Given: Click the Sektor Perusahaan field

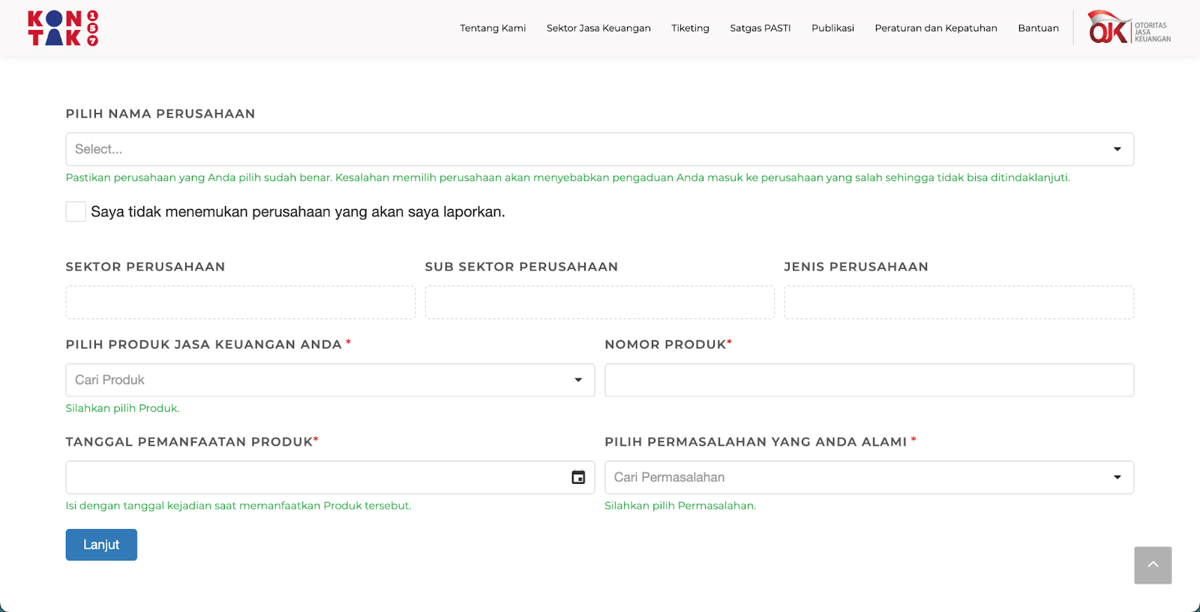Looking at the screenshot, I should [x=240, y=303].
